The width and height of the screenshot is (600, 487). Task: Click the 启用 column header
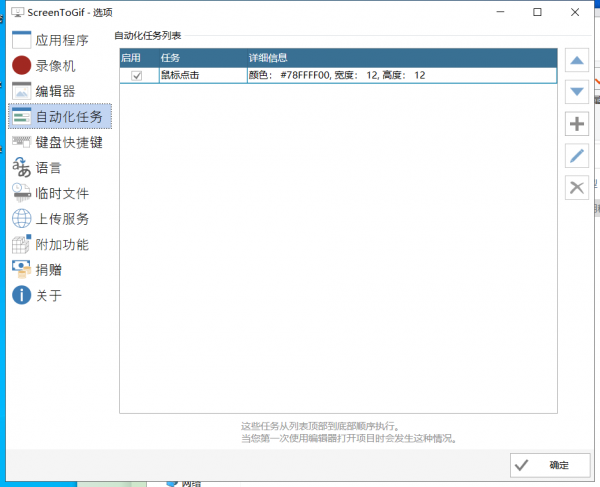click(x=139, y=58)
